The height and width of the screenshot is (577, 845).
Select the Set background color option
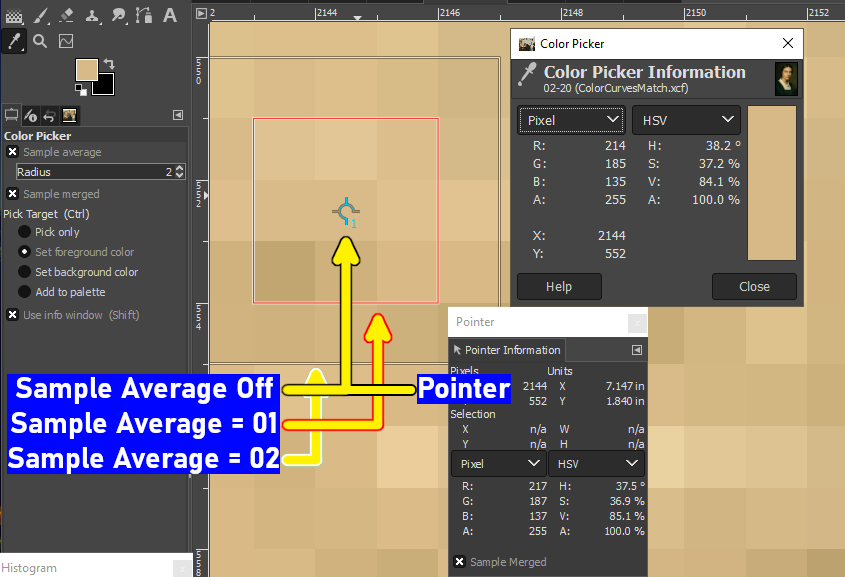coord(24,272)
